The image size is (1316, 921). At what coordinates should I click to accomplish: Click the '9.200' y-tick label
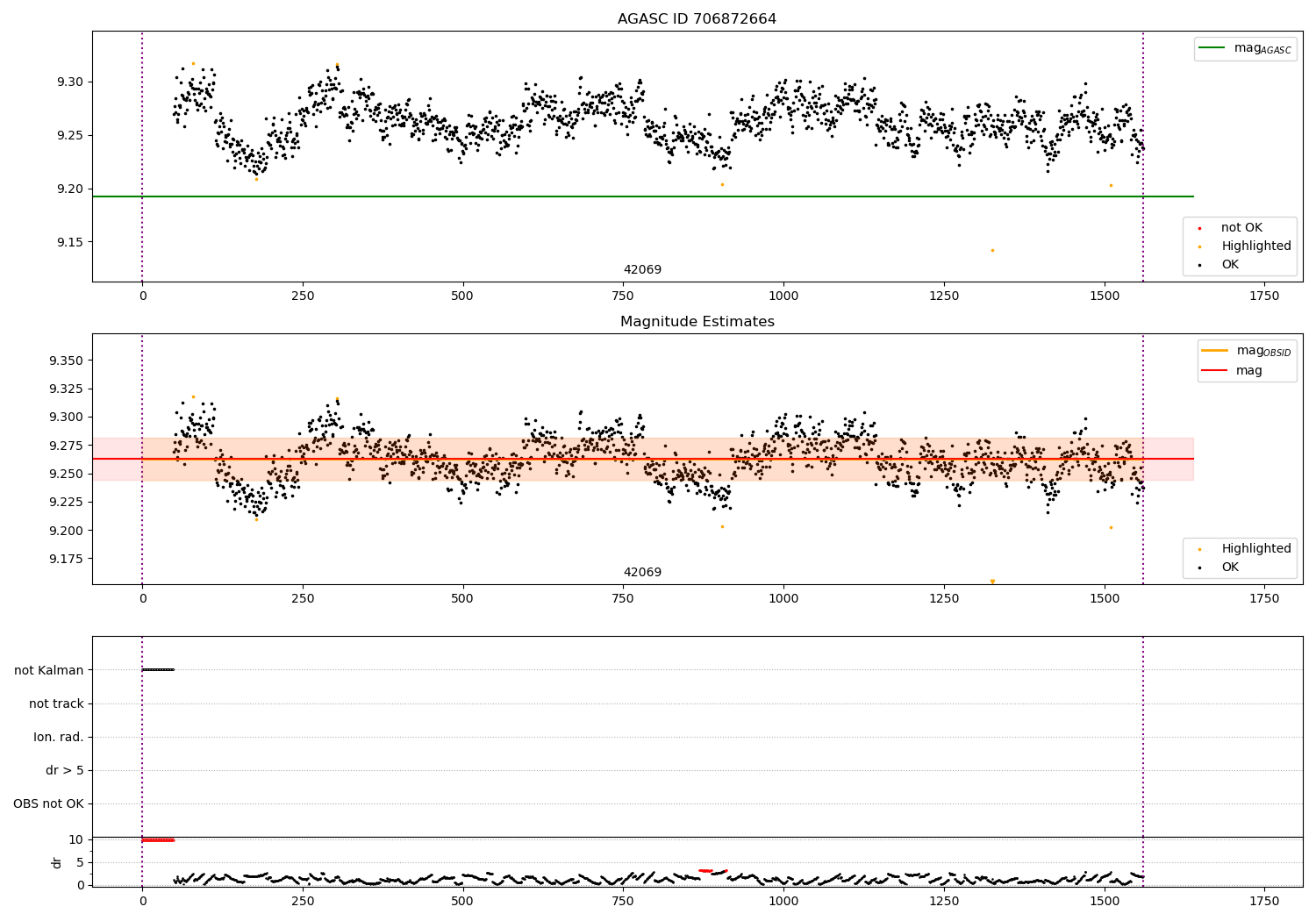point(67,531)
